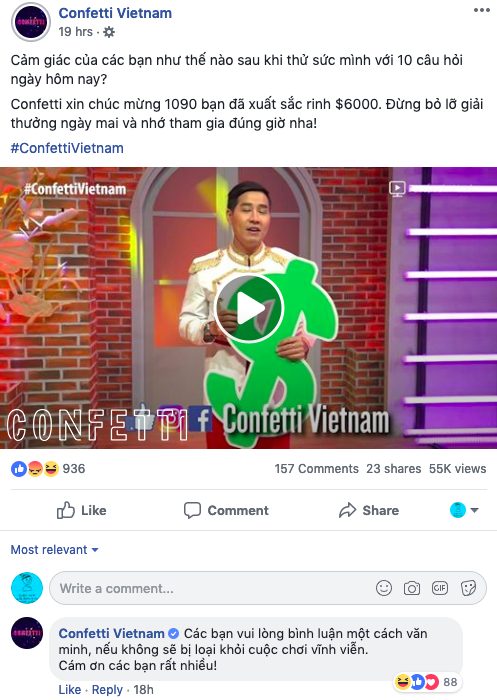The height and width of the screenshot is (700, 497).
Task: Open the #ConfettiVietnam hashtag link
Action: click(x=67, y=148)
